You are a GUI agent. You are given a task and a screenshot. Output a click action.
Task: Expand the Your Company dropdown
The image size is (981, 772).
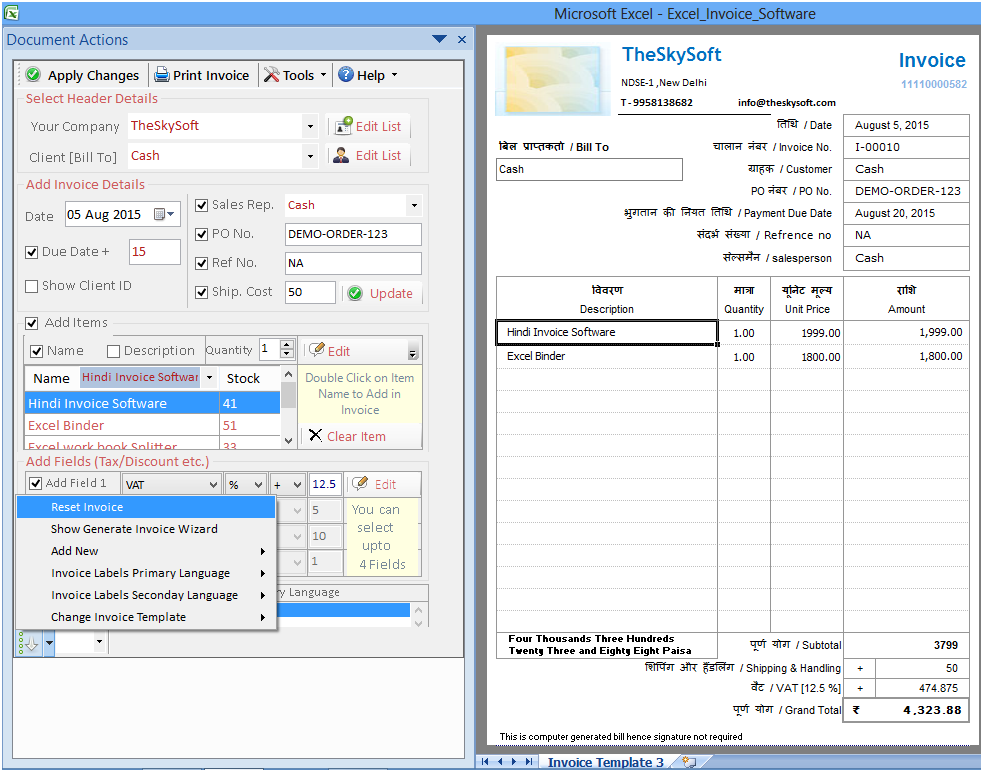click(310, 126)
